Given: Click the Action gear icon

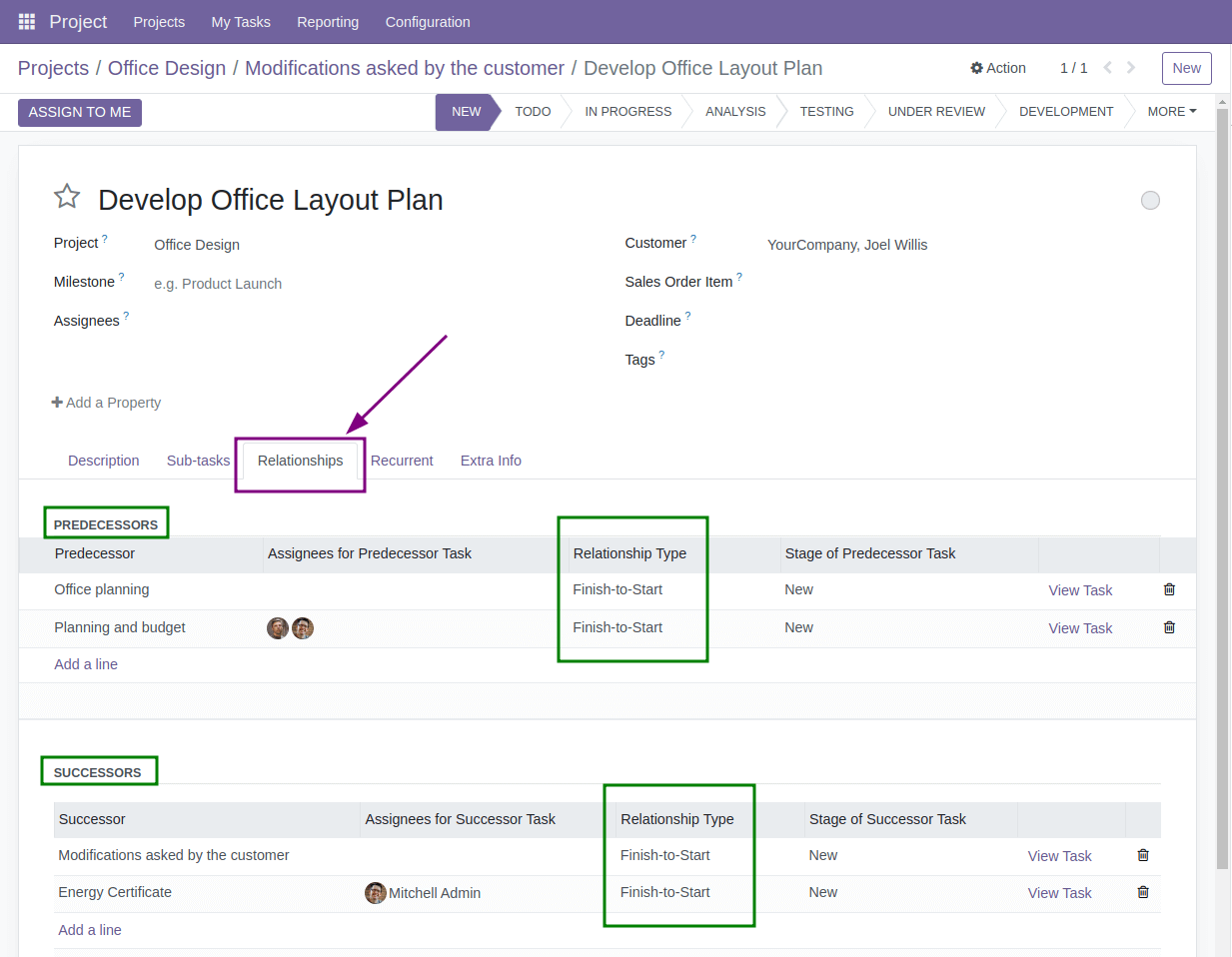Looking at the screenshot, I should tap(976, 68).
